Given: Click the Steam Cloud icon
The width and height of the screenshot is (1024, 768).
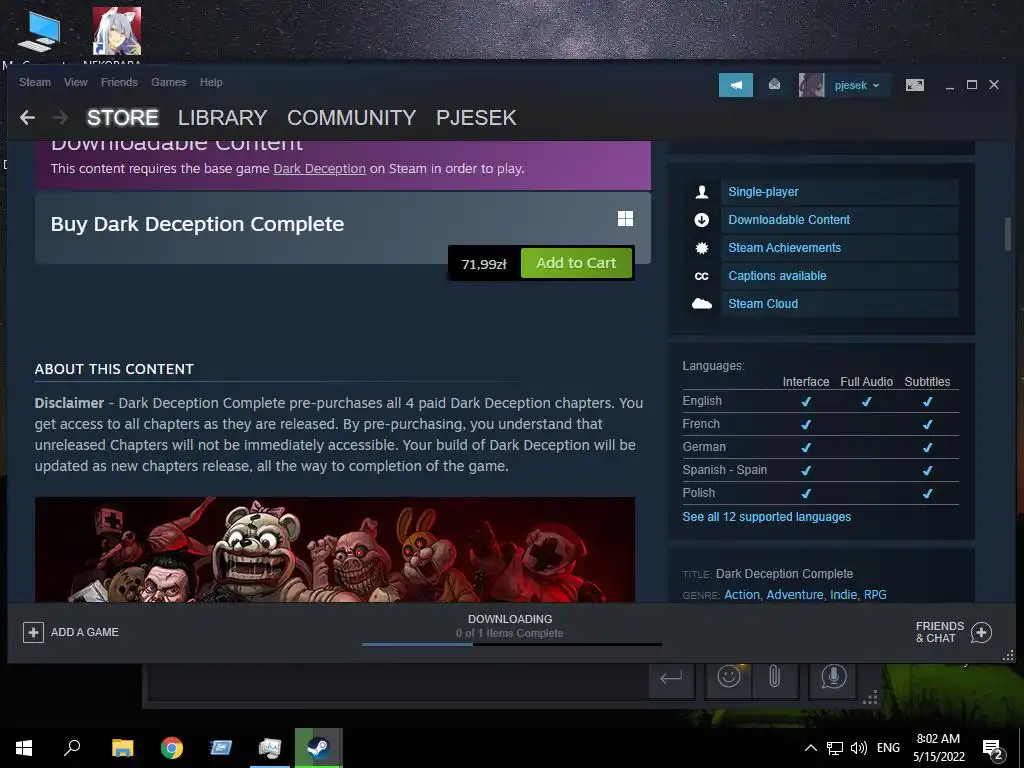Looking at the screenshot, I should pyautogui.click(x=701, y=304).
